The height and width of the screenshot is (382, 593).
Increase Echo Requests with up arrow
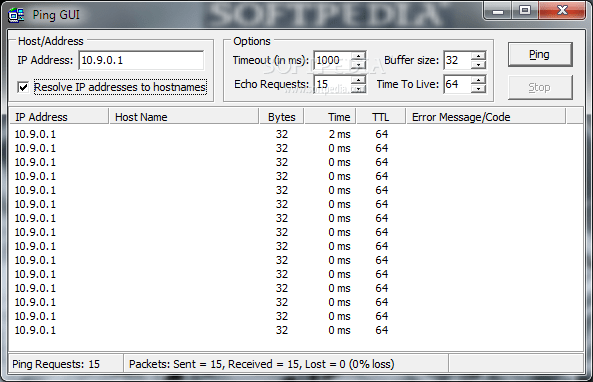click(x=359, y=80)
